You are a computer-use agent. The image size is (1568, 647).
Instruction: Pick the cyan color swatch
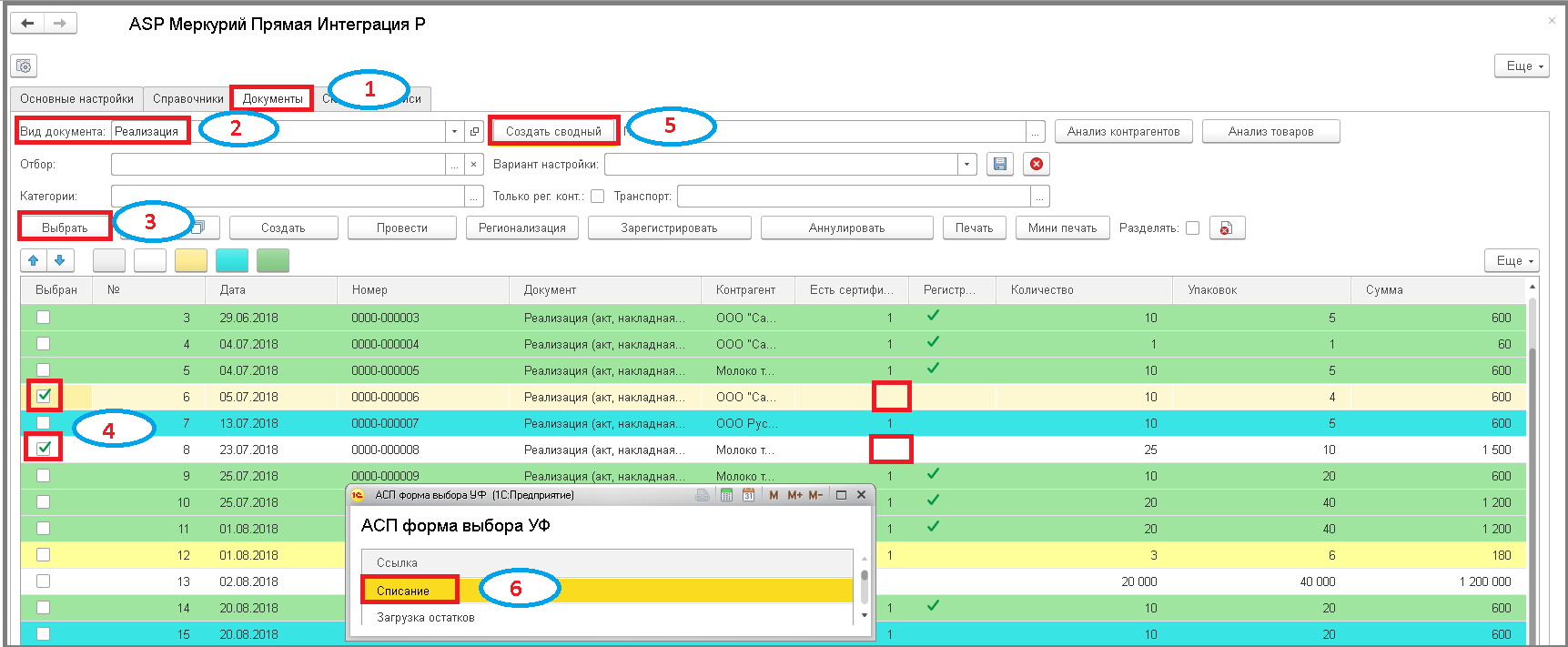[232, 260]
